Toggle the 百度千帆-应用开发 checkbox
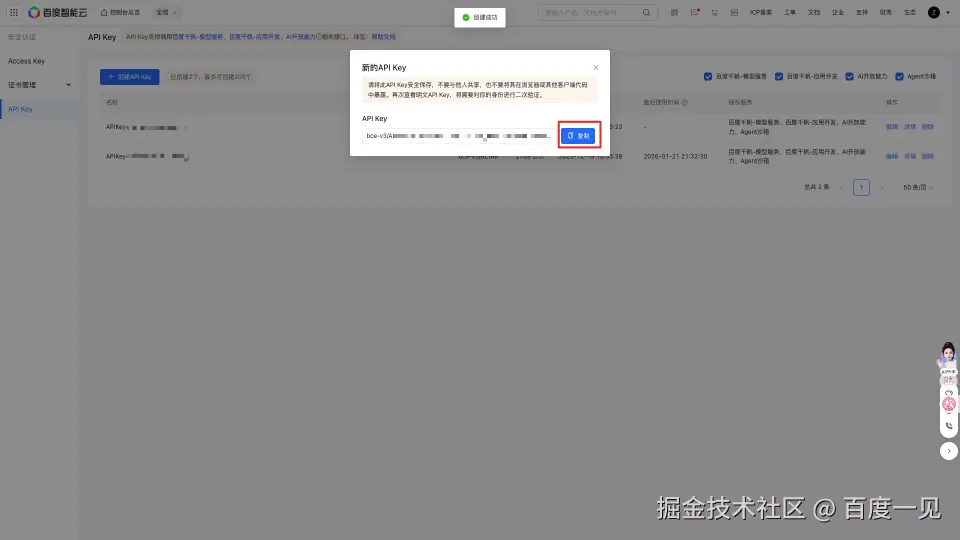The width and height of the screenshot is (960, 540). point(779,77)
